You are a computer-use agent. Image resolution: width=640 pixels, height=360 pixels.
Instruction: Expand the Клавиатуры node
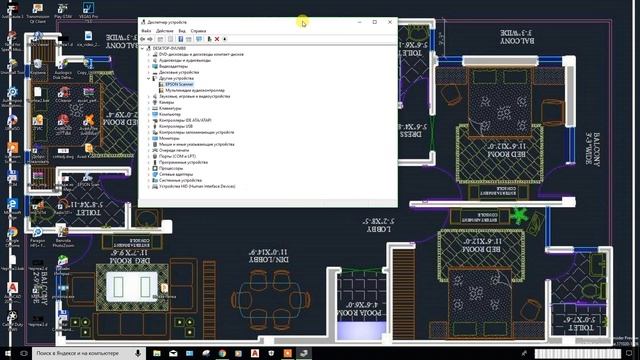(149, 109)
